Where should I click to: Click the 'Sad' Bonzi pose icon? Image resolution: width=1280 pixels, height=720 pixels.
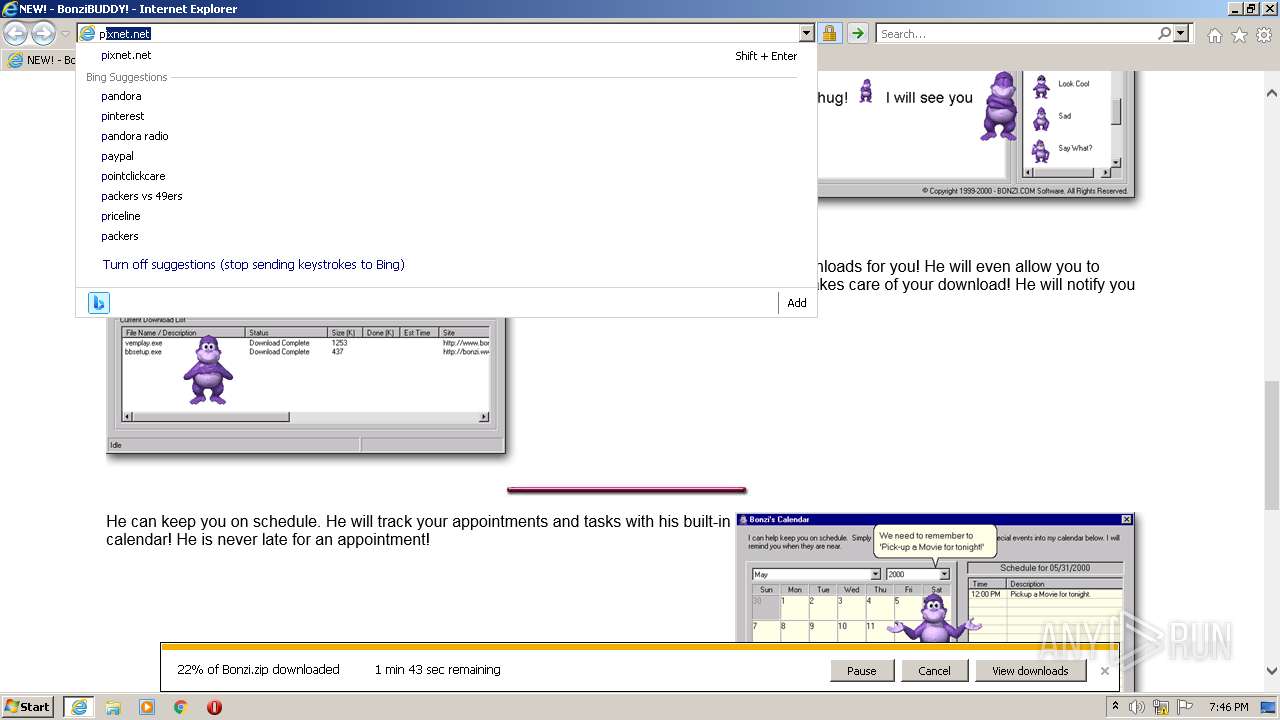(1041, 118)
